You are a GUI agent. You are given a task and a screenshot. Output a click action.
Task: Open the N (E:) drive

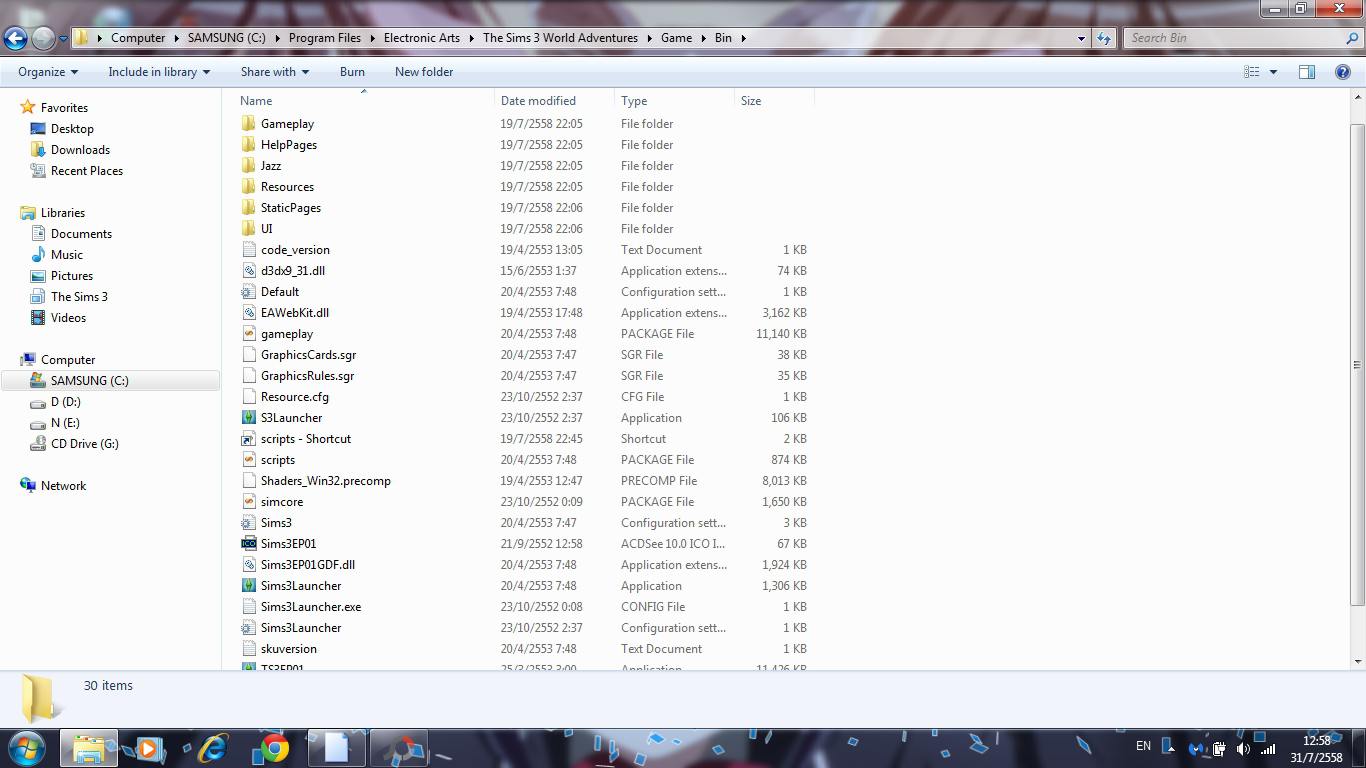[65, 423]
